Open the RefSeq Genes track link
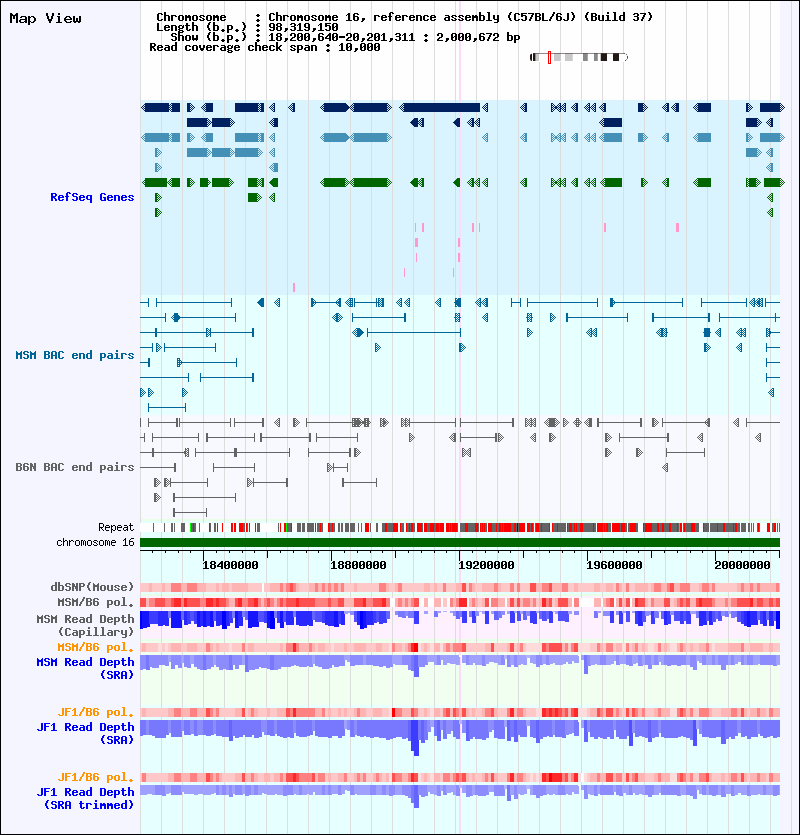Viewport: 800px width, 835px height. click(x=92, y=197)
